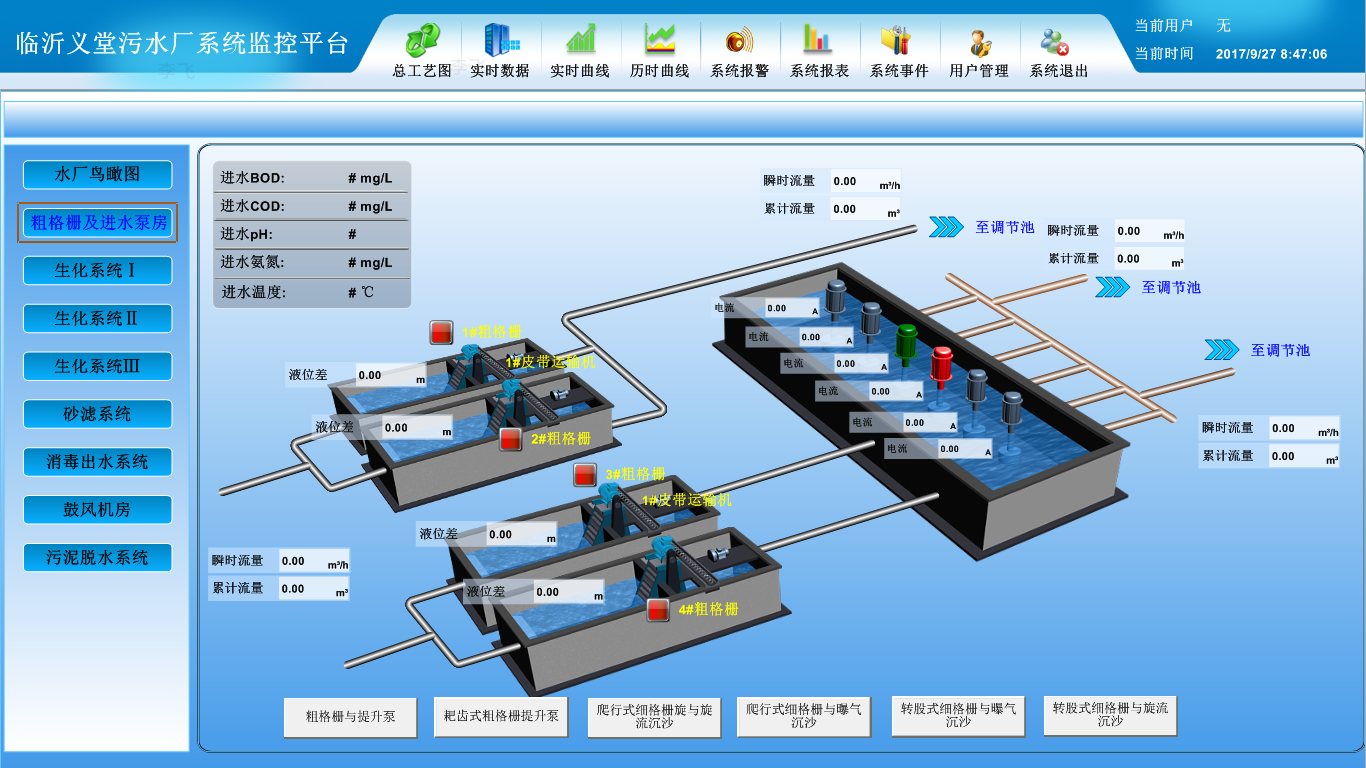Open the 历时曲线 history curve icon
Image resolution: width=1366 pixels, height=768 pixels.
click(659, 41)
